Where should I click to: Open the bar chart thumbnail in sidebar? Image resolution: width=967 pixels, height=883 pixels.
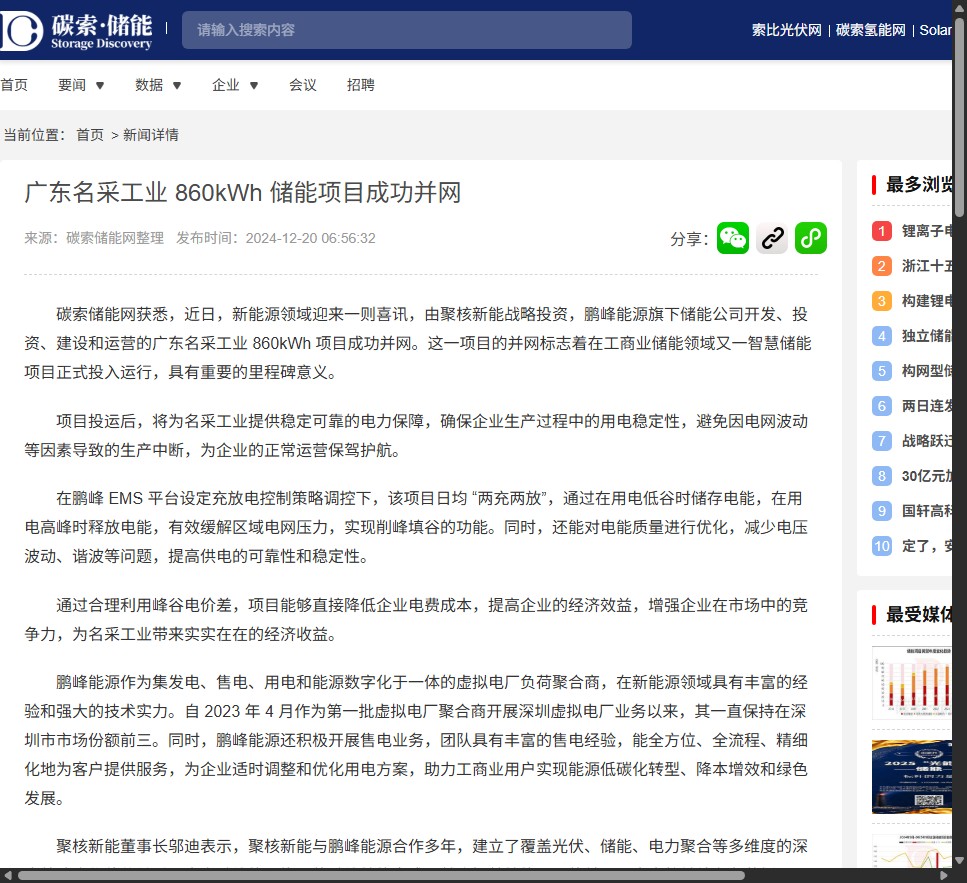(x=912, y=682)
